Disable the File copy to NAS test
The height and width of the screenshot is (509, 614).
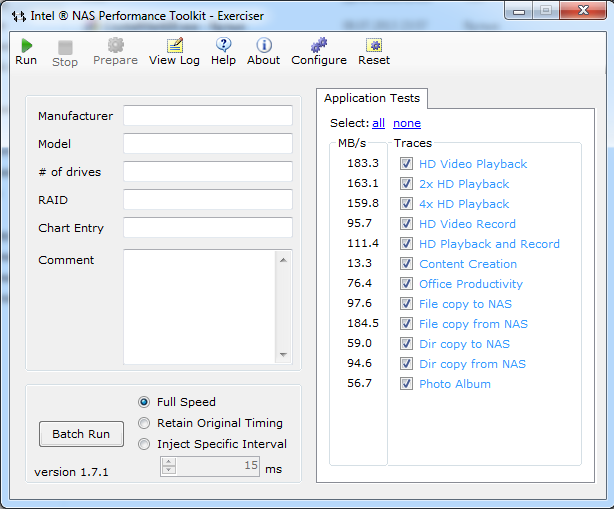point(406,303)
